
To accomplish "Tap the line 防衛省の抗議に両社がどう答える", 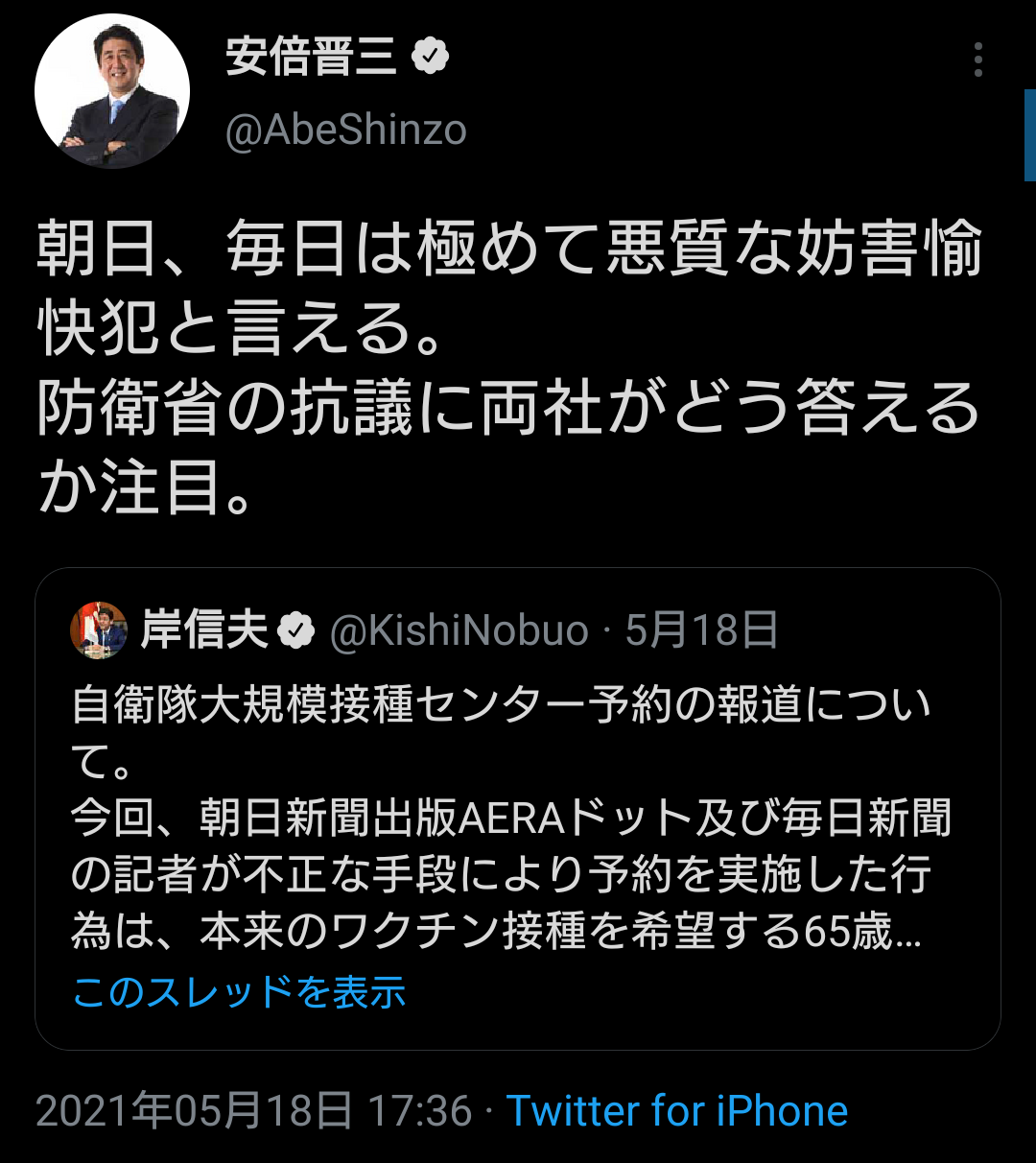I will tap(508, 409).
